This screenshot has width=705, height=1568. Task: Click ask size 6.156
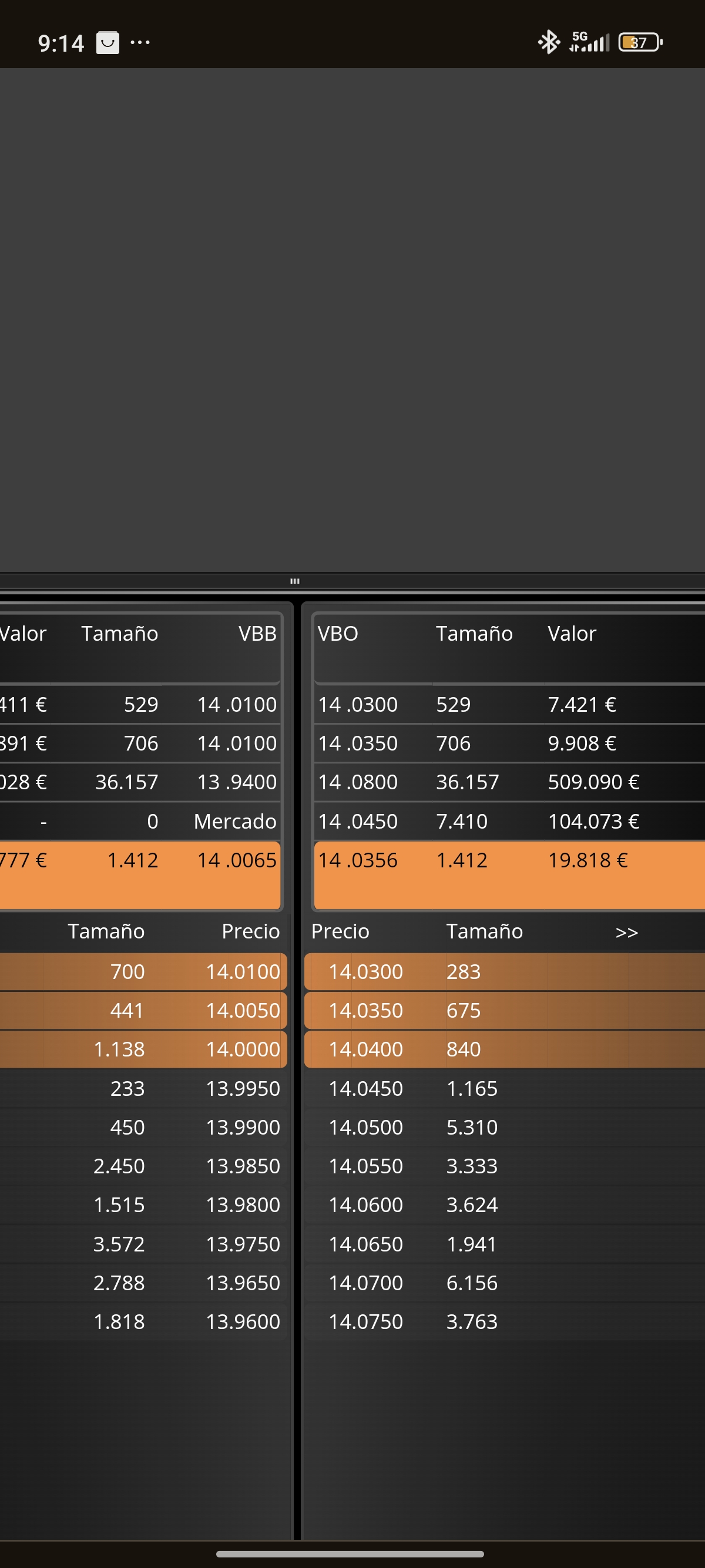(x=472, y=1283)
